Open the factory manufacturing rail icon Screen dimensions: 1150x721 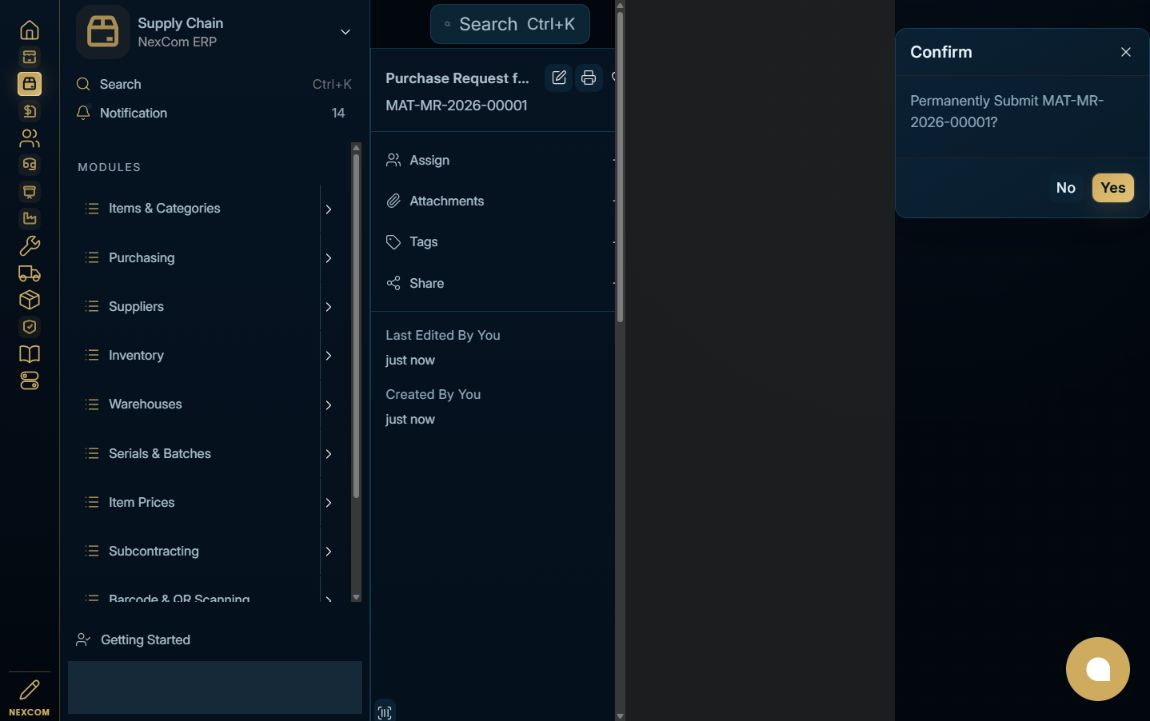point(29,219)
